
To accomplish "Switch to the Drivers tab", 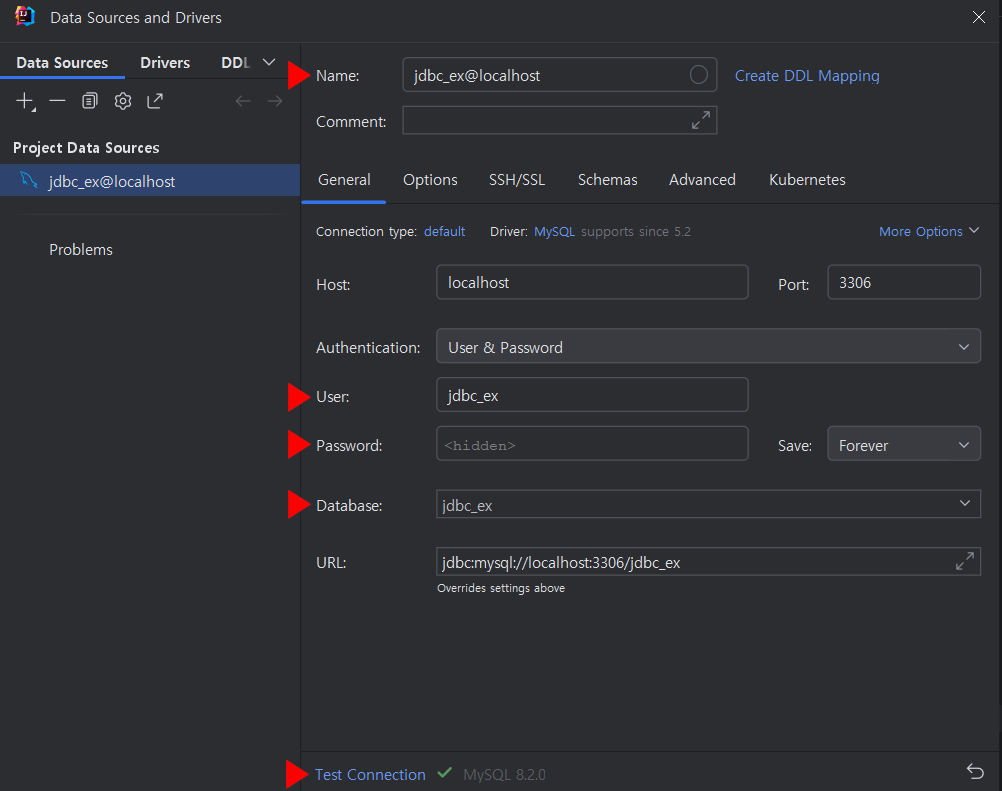I will (x=165, y=63).
